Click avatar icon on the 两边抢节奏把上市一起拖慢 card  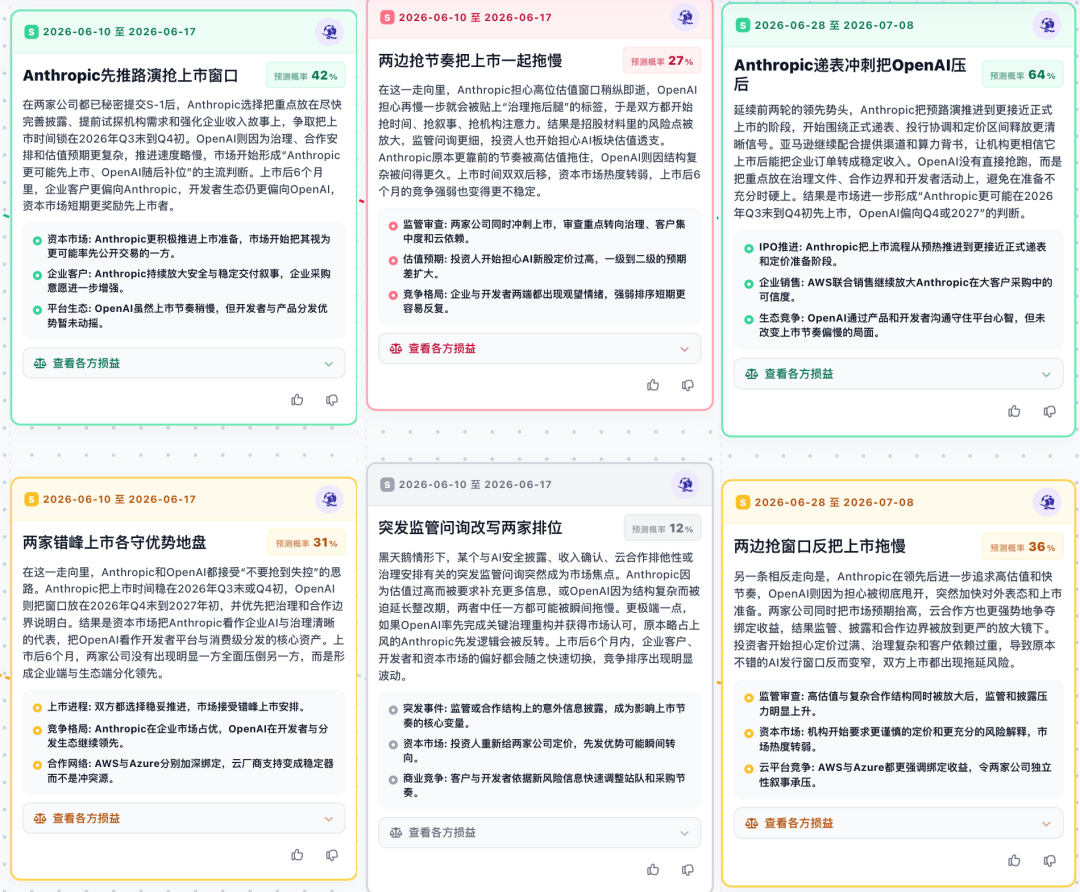(685, 17)
